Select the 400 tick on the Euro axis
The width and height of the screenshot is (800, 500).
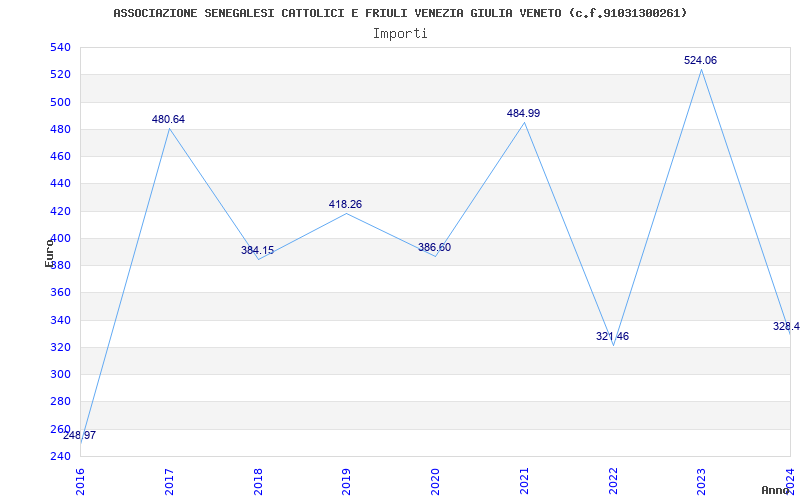pos(60,238)
